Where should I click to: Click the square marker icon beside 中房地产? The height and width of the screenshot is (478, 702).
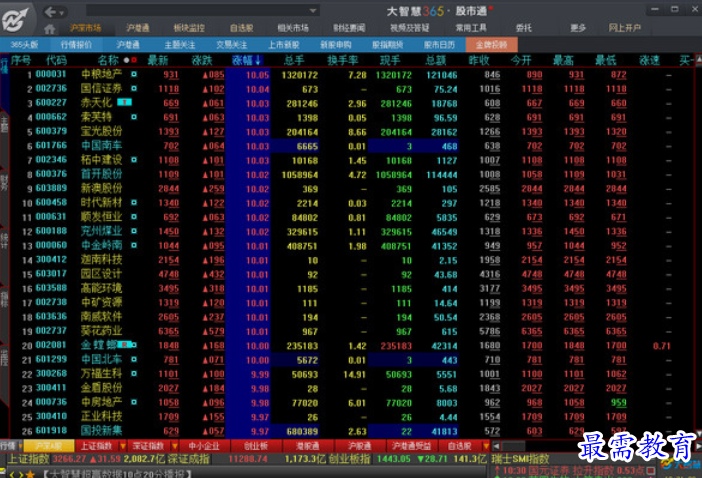click(134, 402)
